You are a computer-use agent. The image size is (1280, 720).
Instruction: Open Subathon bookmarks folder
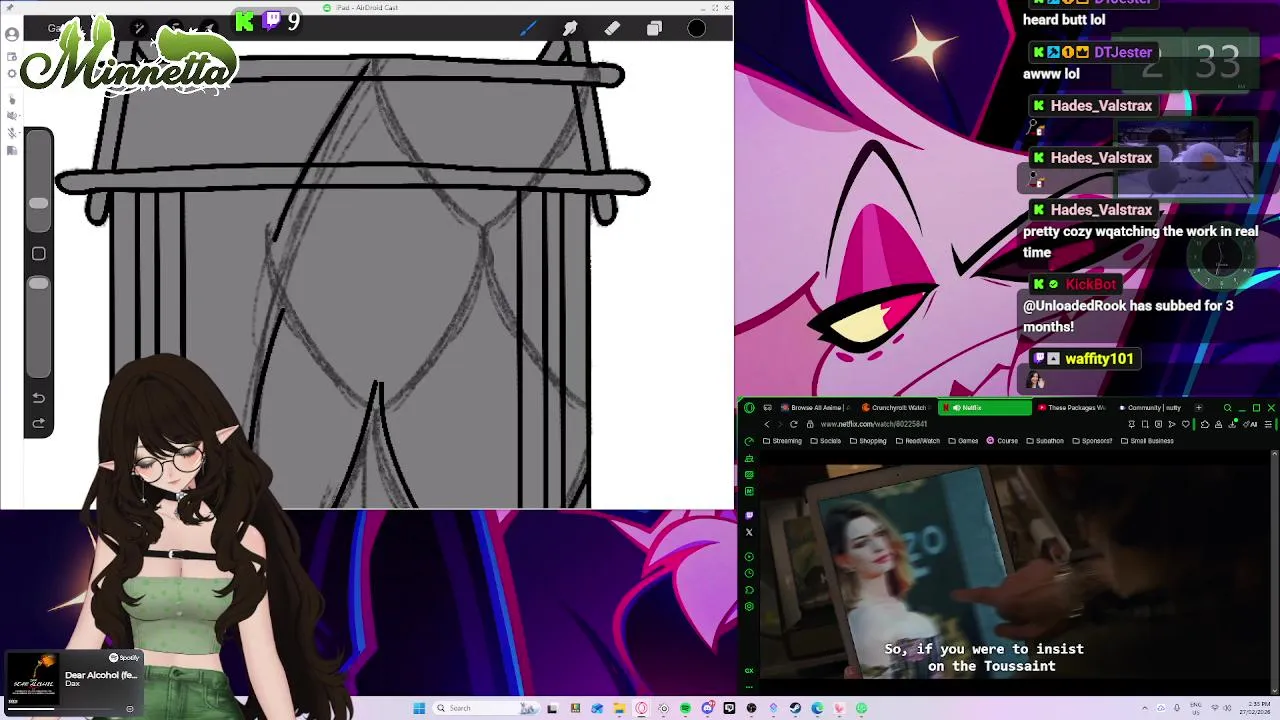pos(1045,441)
